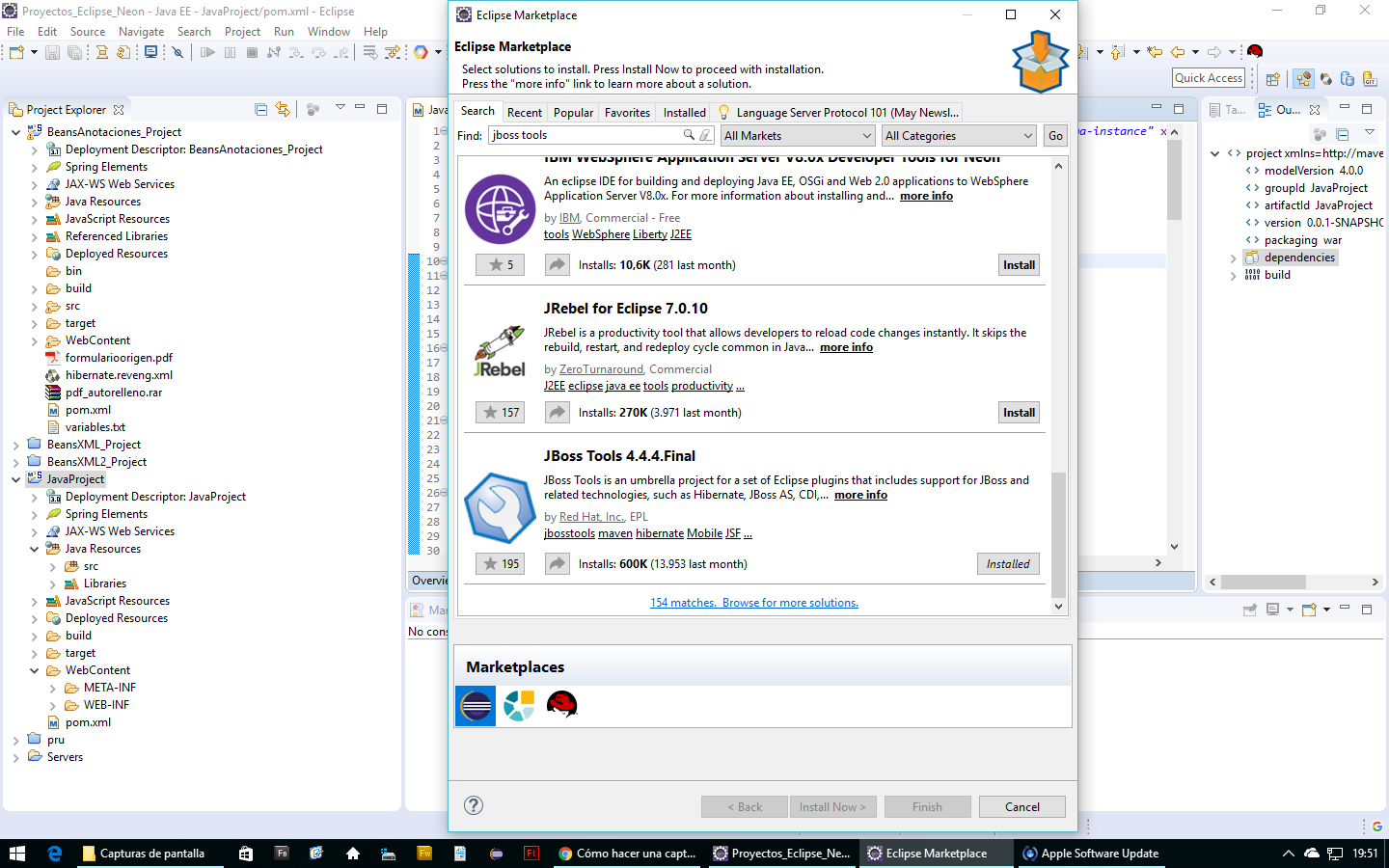
Task: Click the Red Hat Central icon in toolbar
Action: [1255, 51]
